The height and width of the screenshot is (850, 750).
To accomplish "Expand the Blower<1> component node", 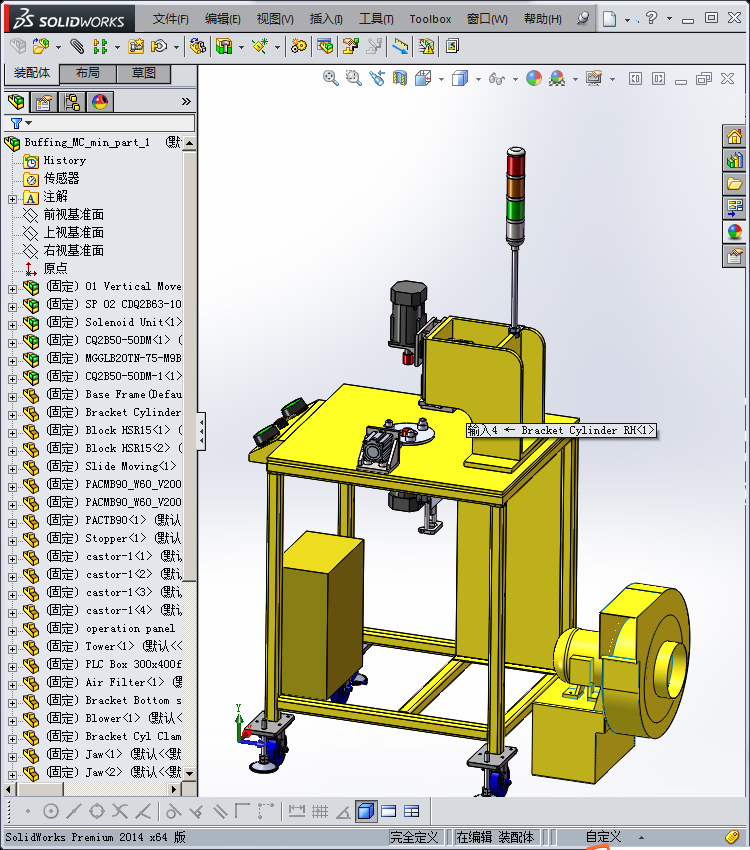I will [12, 721].
